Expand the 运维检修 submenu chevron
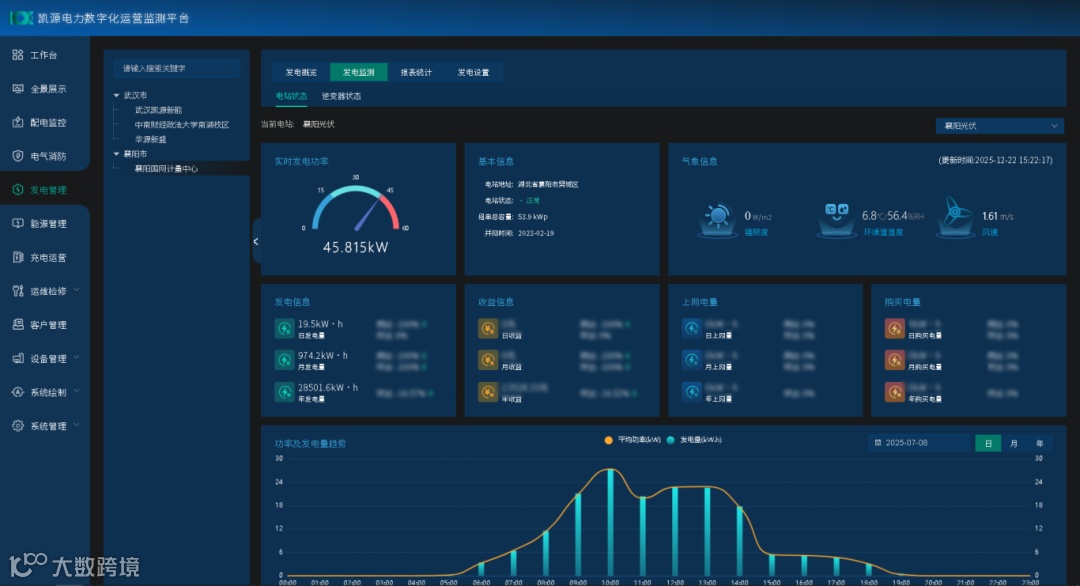 (x=76, y=290)
